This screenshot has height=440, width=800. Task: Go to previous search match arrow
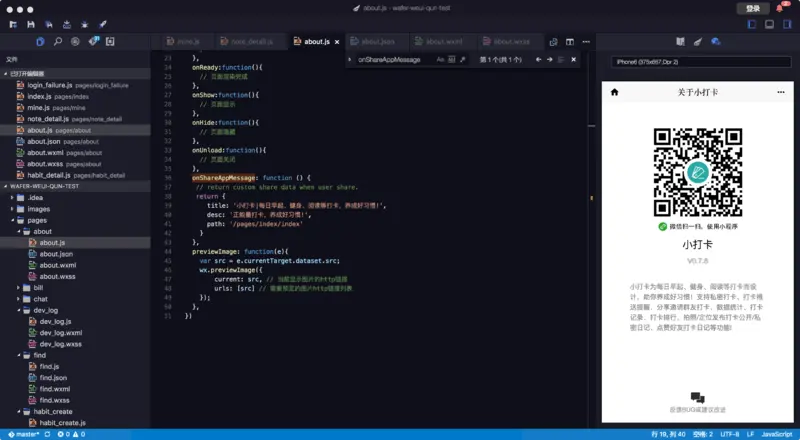pyautogui.click(x=538, y=60)
